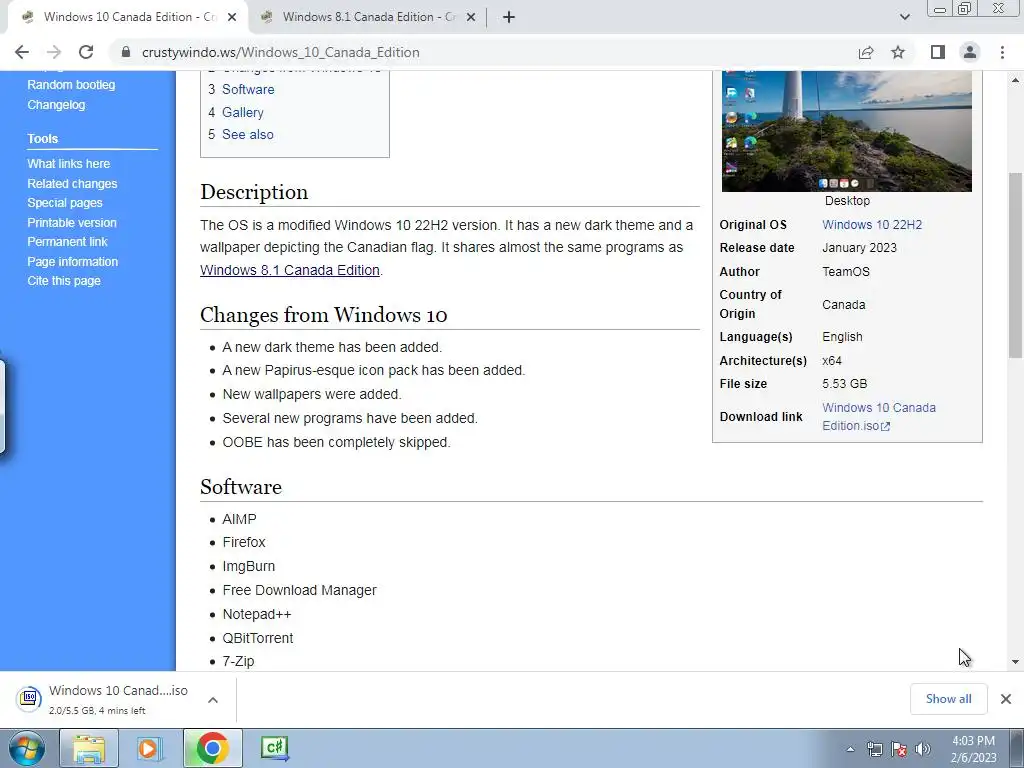Click the Chrome taskbar icon

point(212,748)
